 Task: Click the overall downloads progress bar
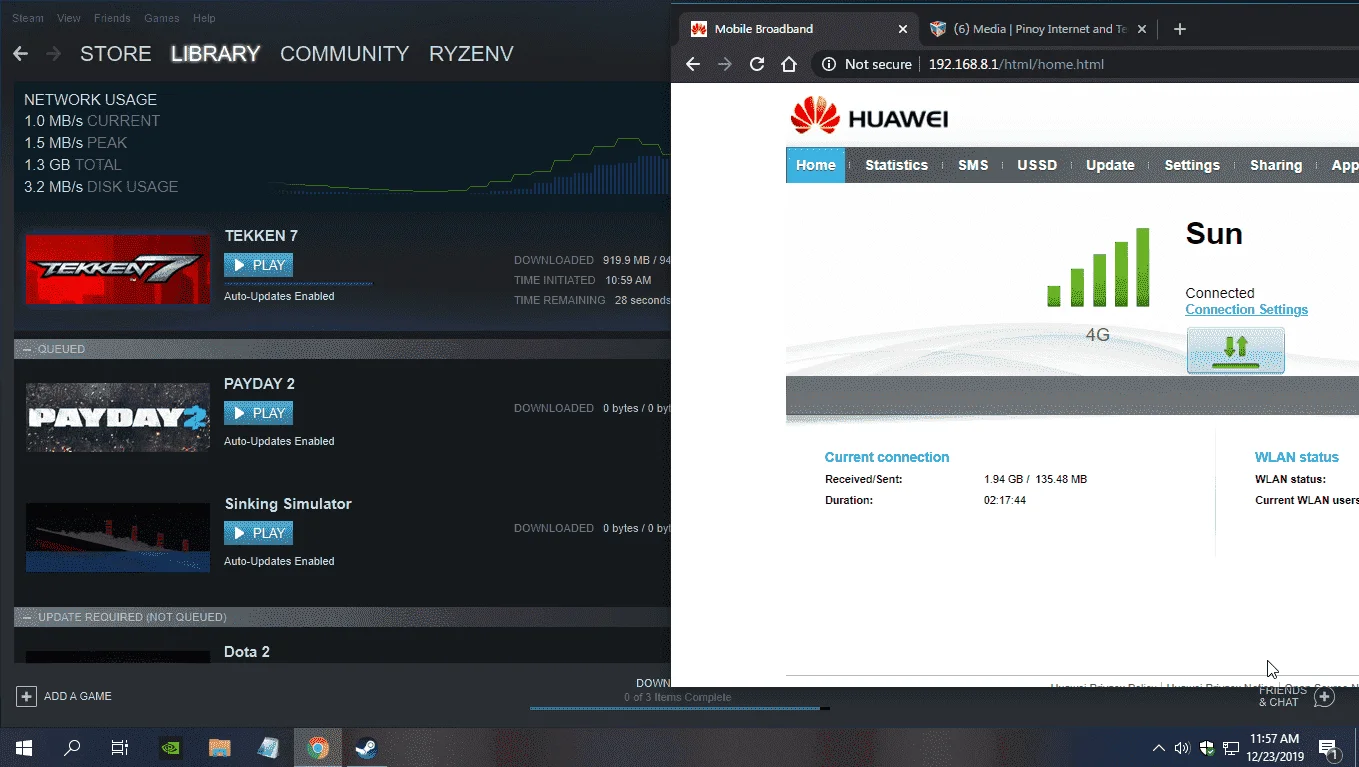tap(679, 708)
